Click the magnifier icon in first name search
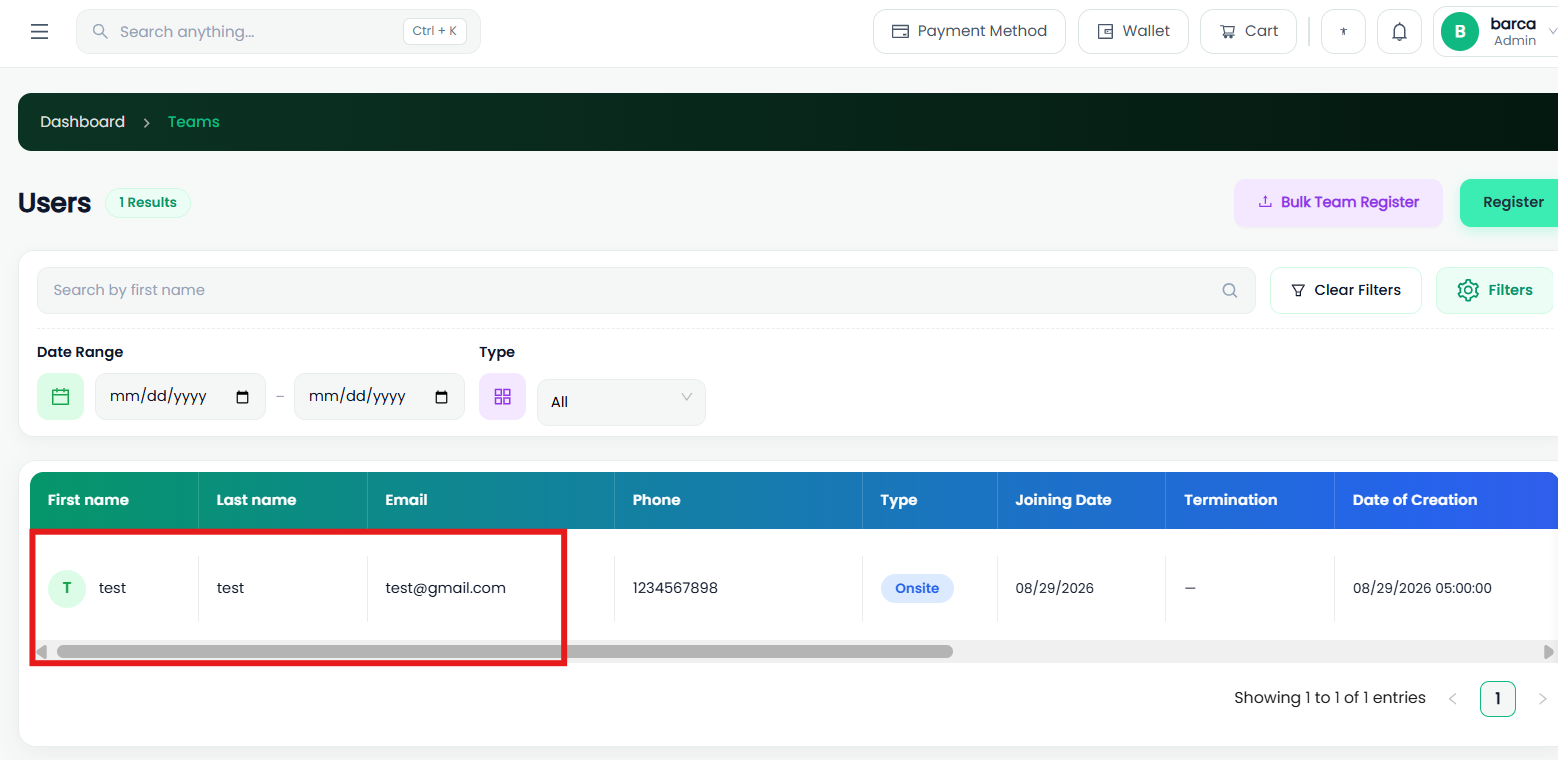 tap(1229, 291)
